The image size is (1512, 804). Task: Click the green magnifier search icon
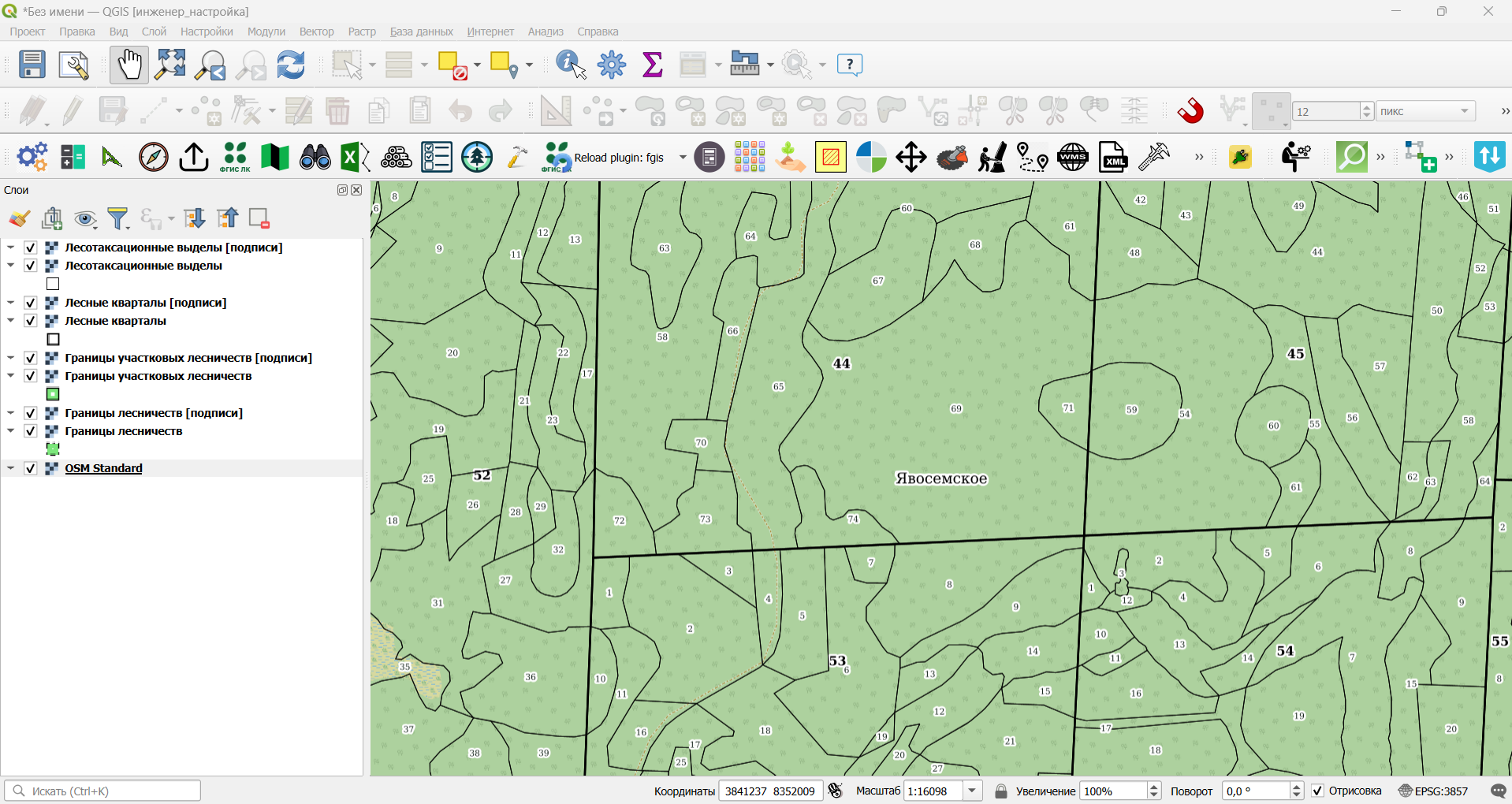click(x=1352, y=157)
